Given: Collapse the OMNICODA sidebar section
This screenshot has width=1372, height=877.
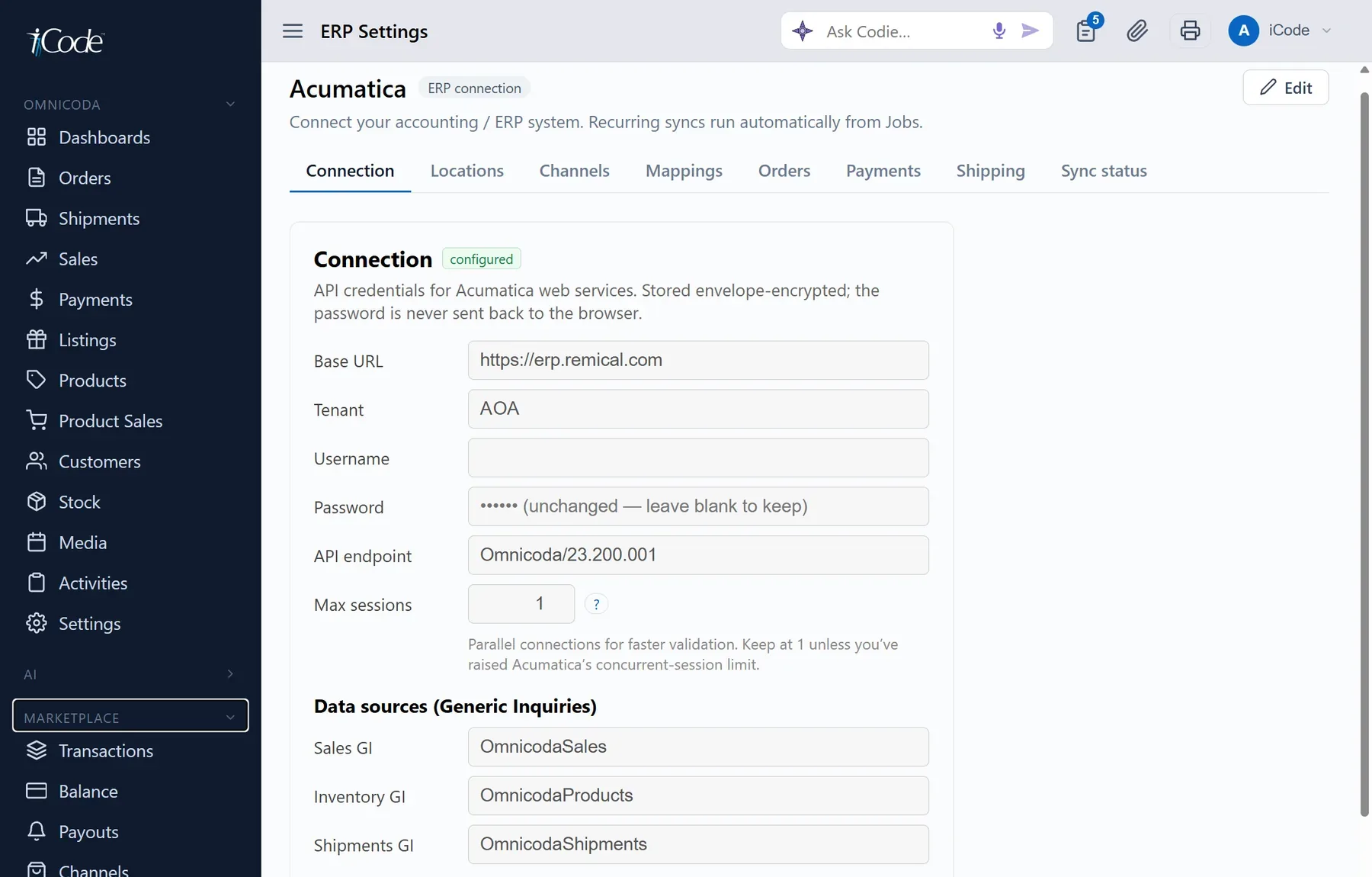Looking at the screenshot, I should [x=130, y=104].
